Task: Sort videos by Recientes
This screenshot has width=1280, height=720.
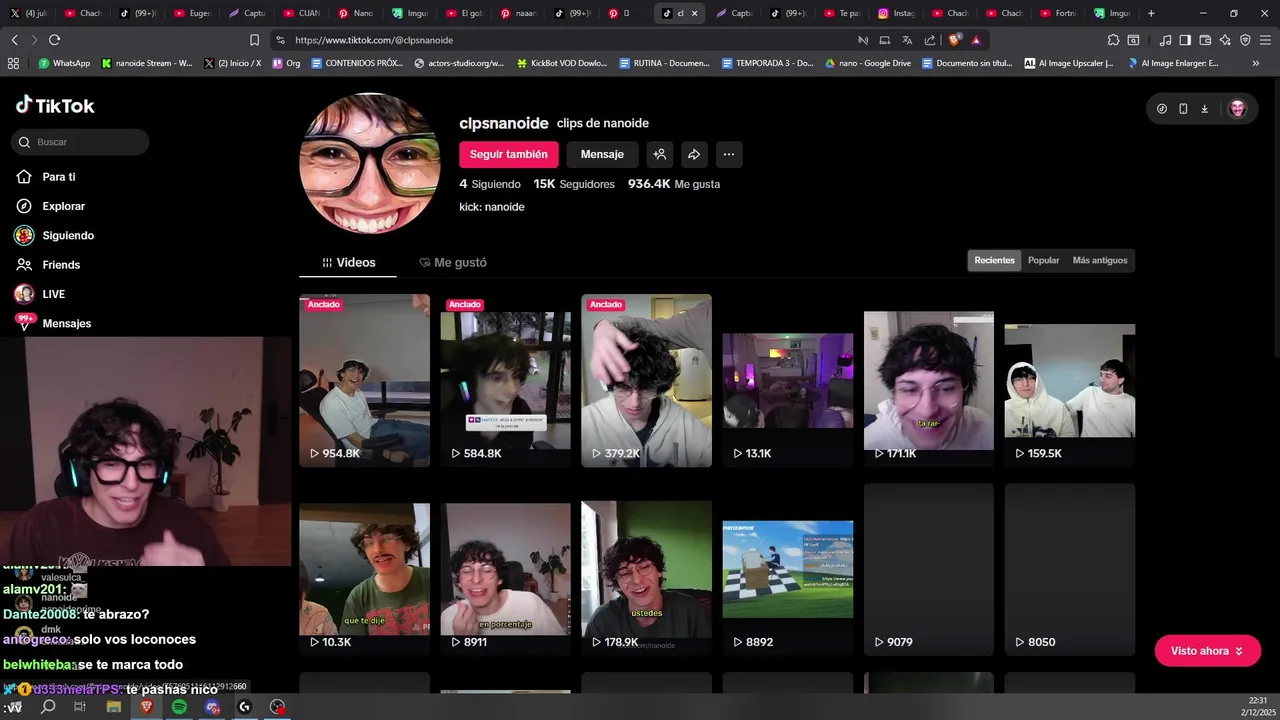Action: (994, 260)
